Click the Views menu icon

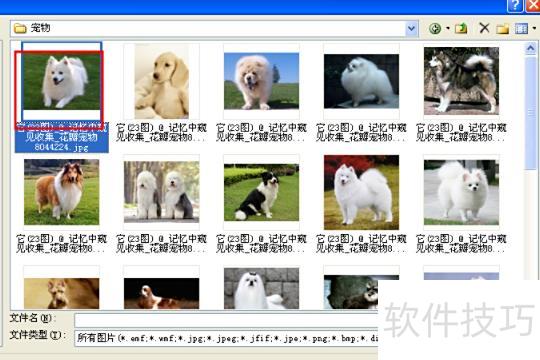click(521, 28)
